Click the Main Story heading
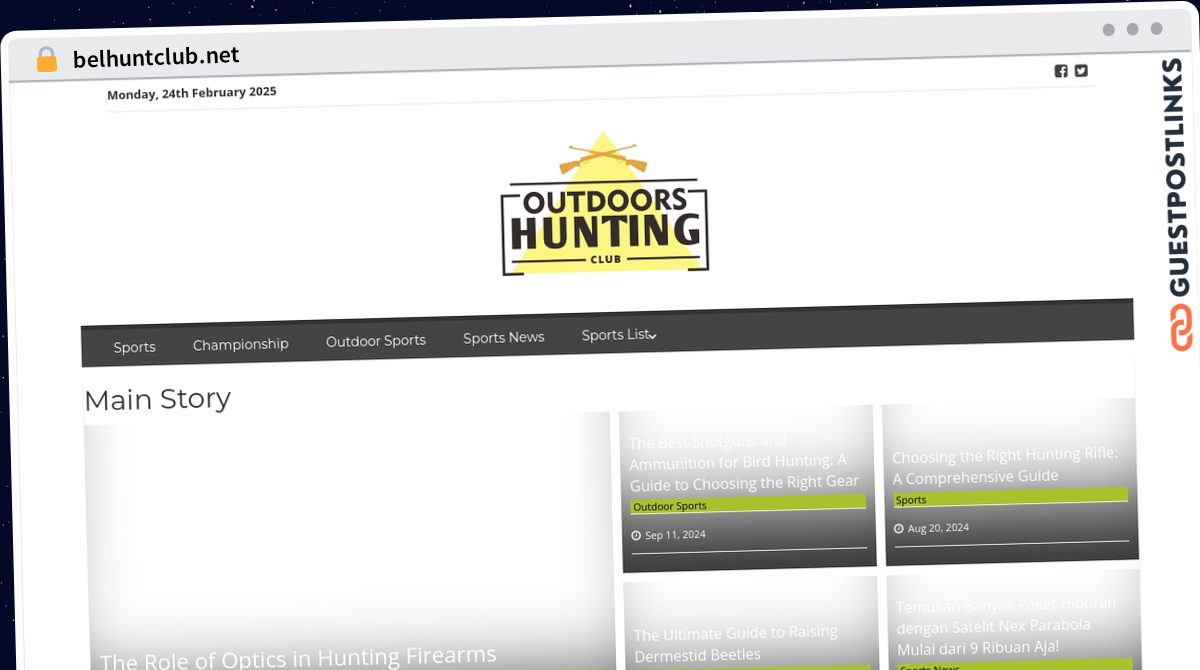This screenshot has width=1200, height=670. click(157, 399)
